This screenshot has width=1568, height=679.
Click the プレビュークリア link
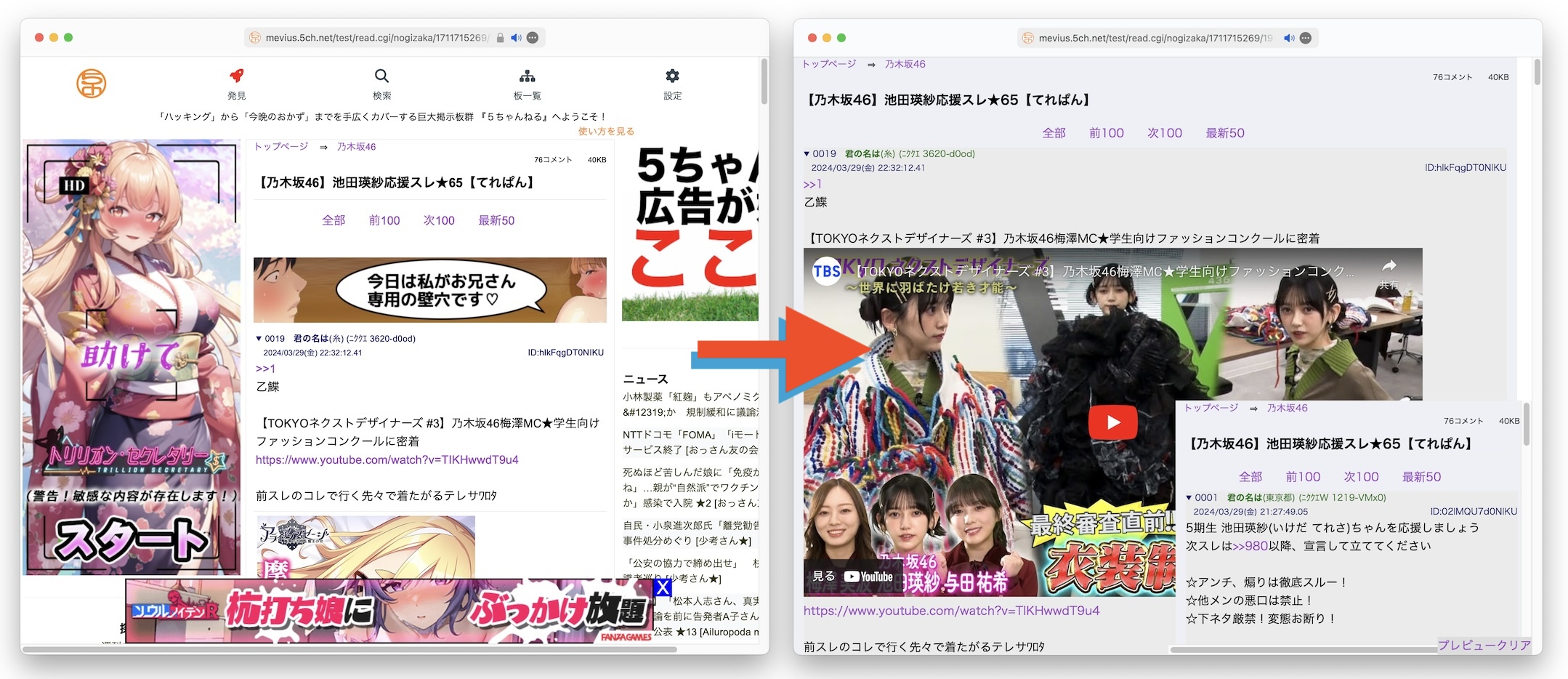pos(1484,645)
